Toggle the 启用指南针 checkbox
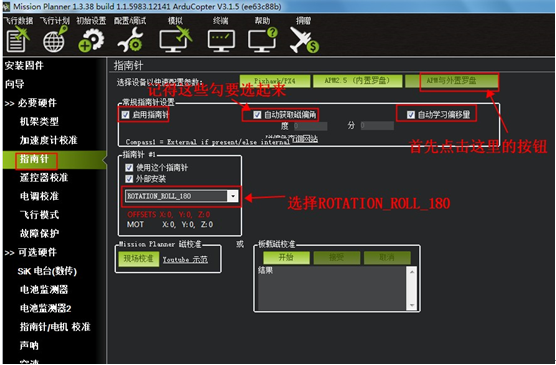Viewport: 556px width, 365px height. pos(126,115)
